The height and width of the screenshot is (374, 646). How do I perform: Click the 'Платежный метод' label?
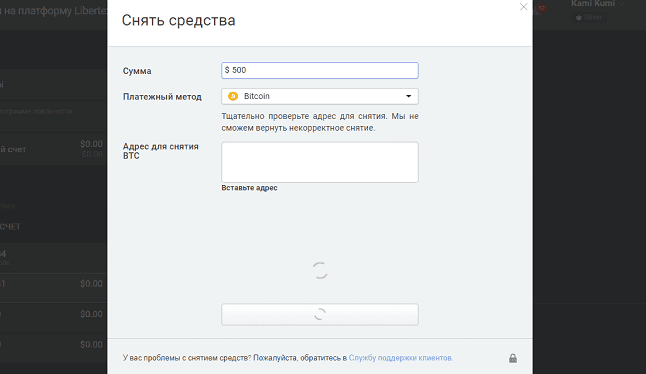162,97
